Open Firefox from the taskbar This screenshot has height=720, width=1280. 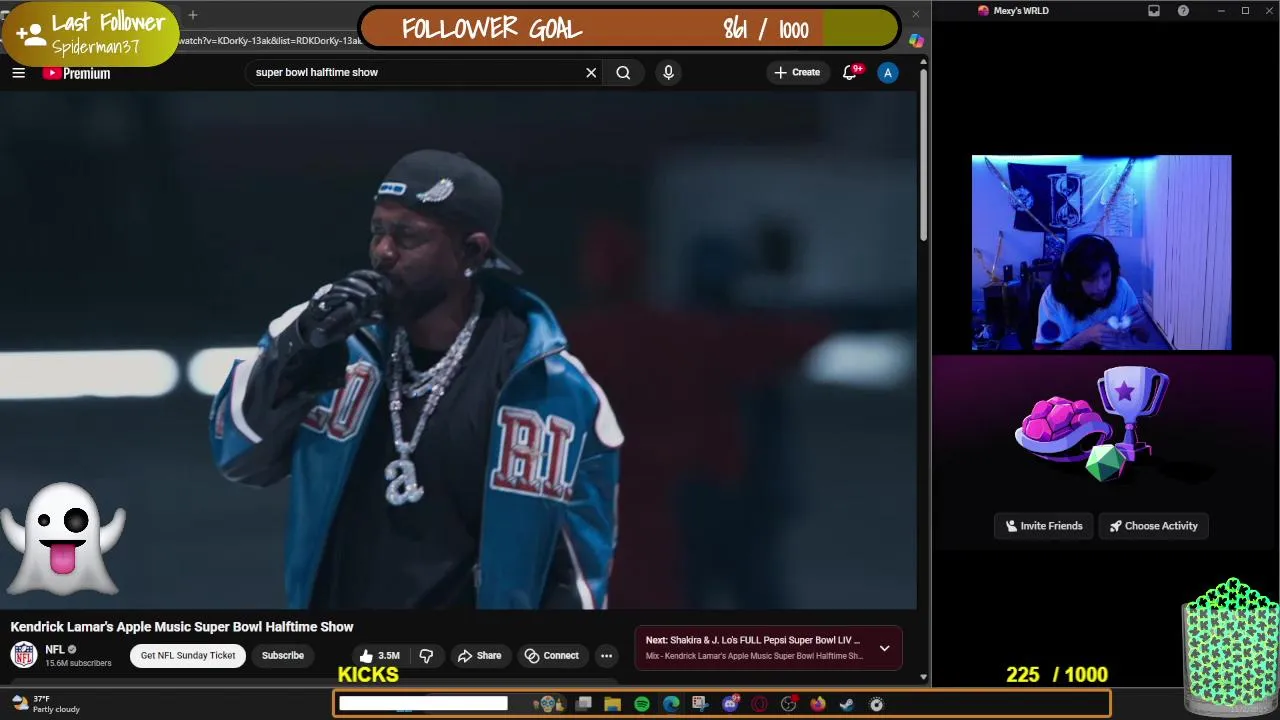[818, 704]
